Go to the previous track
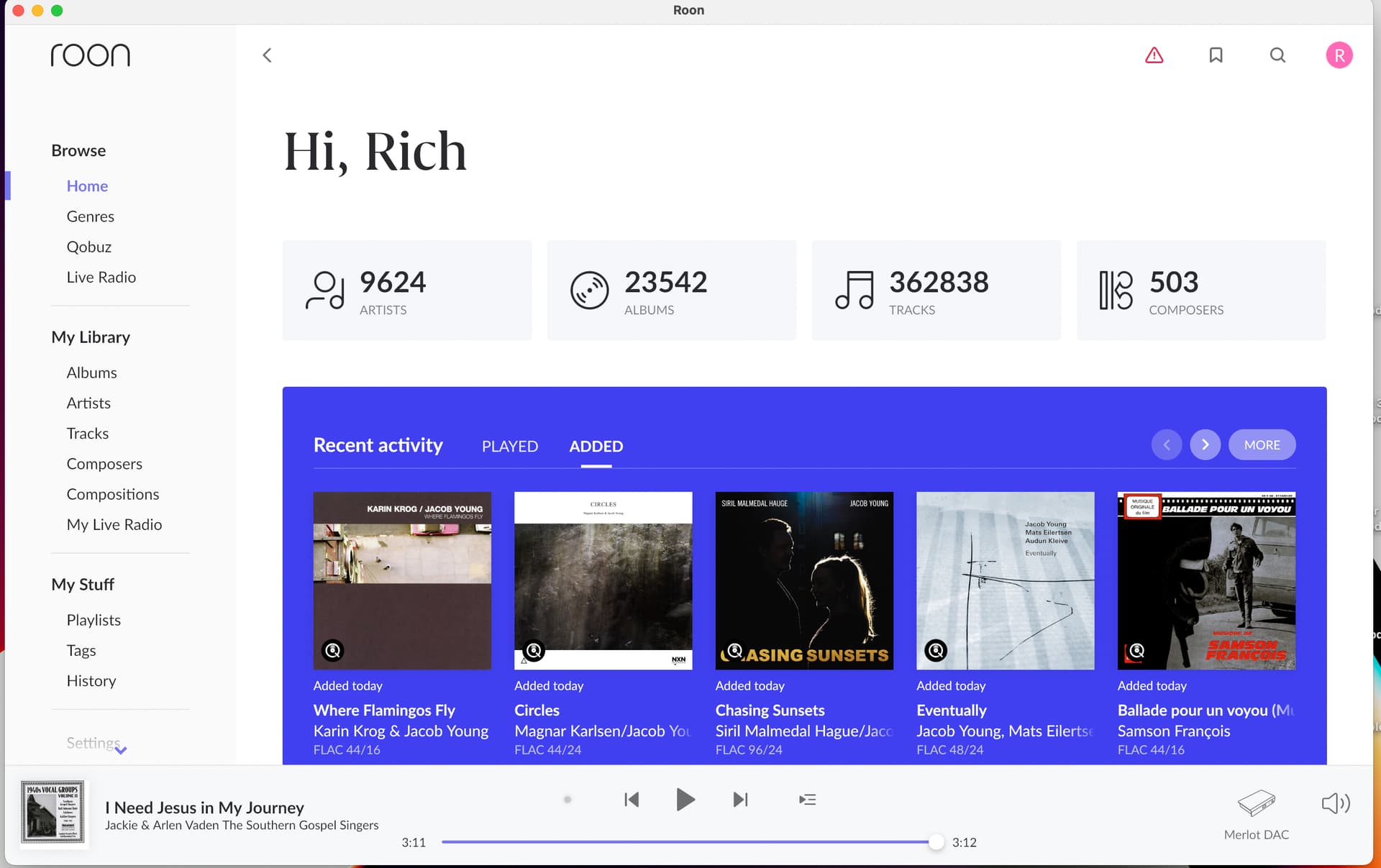 point(632,800)
